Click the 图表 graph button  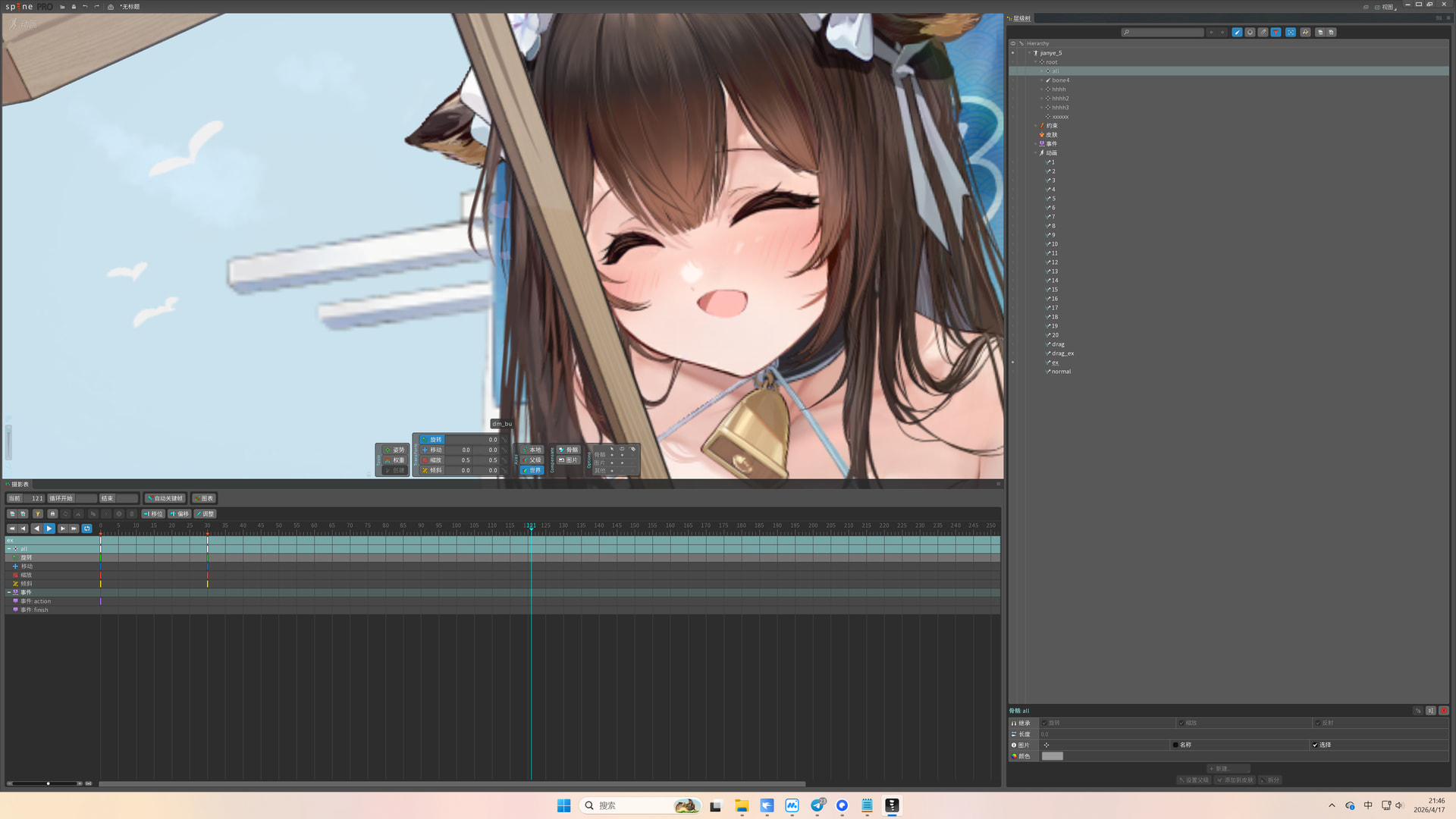[204, 498]
